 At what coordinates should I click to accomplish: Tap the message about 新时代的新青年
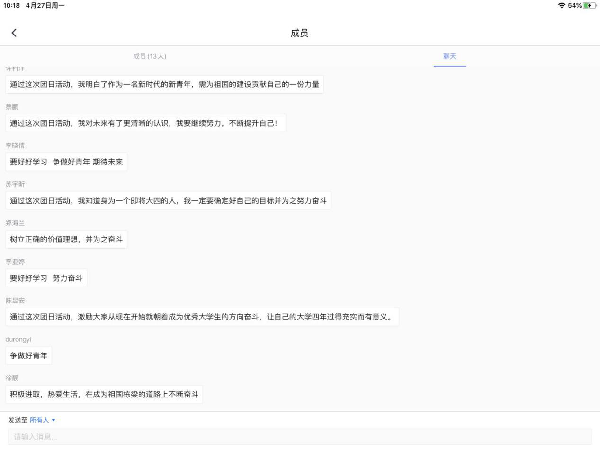click(165, 84)
